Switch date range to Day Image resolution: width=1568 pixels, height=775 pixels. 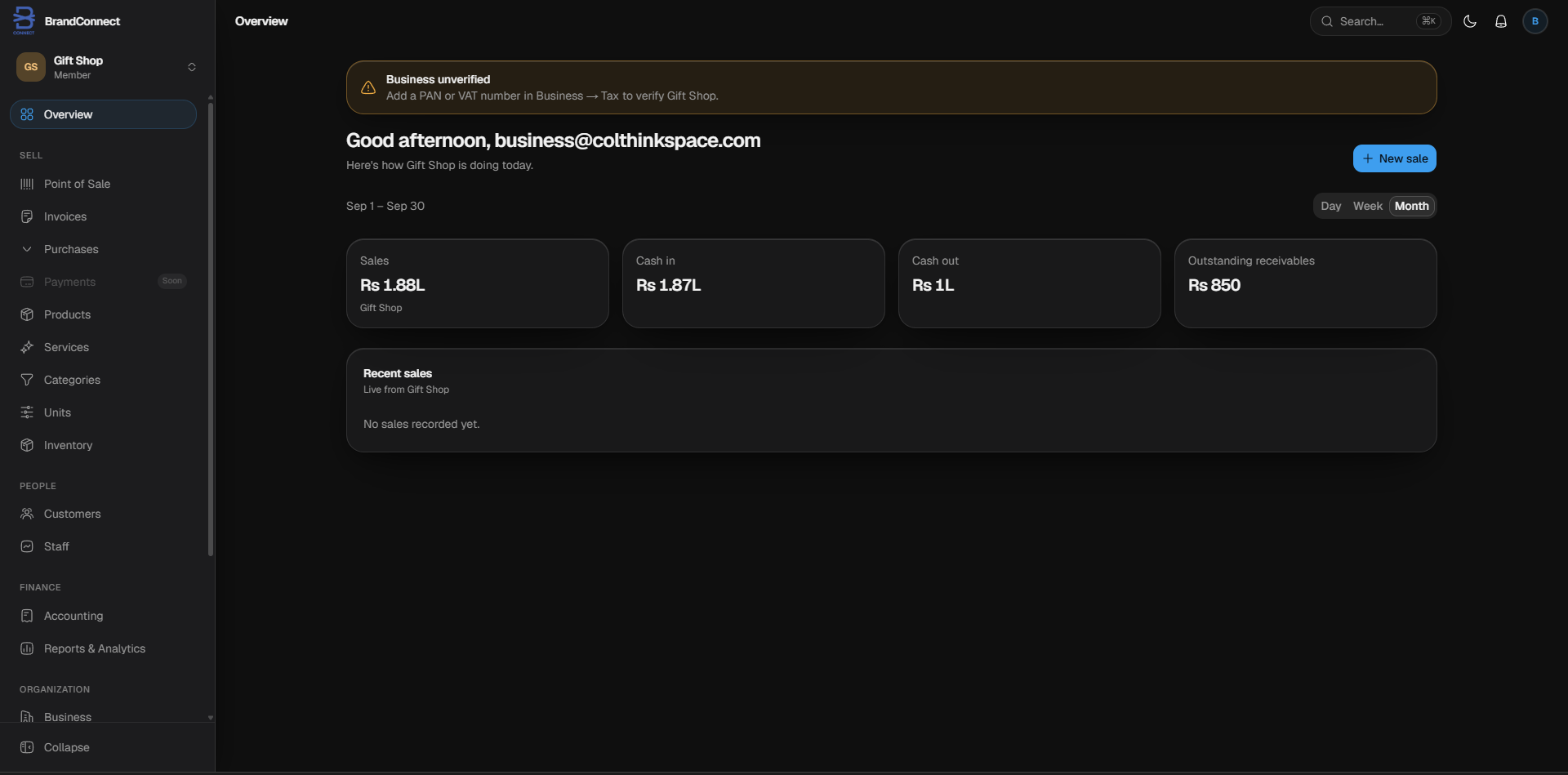pos(1331,206)
